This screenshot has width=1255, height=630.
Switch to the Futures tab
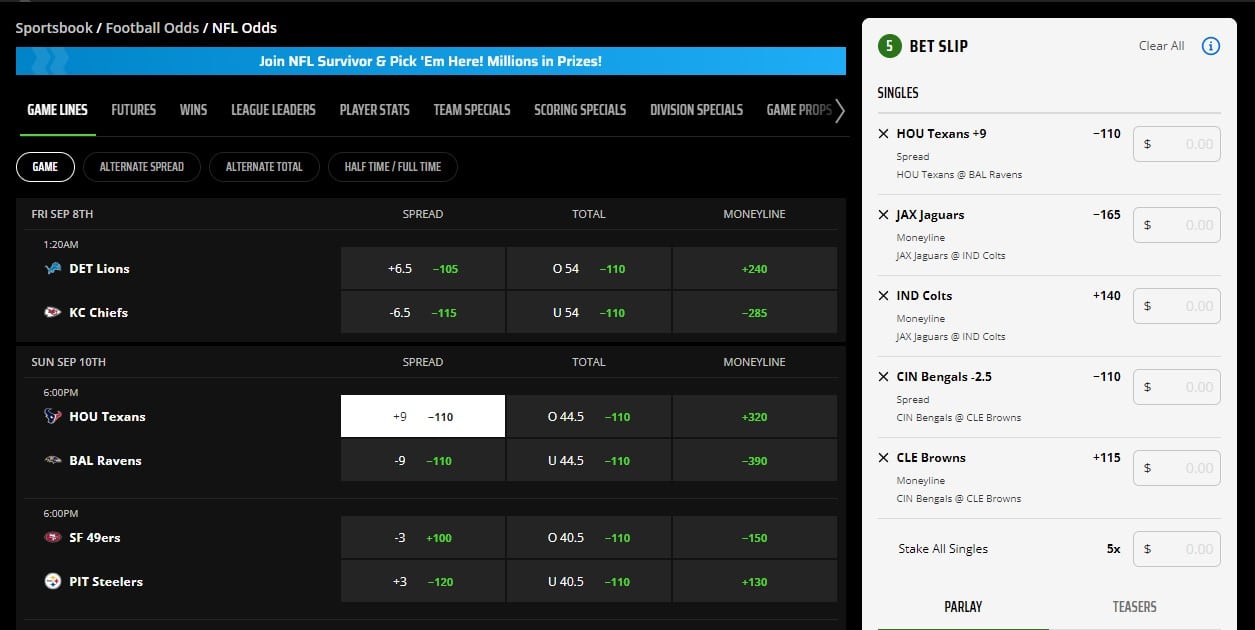pyautogui.click(x=133, y=110)
